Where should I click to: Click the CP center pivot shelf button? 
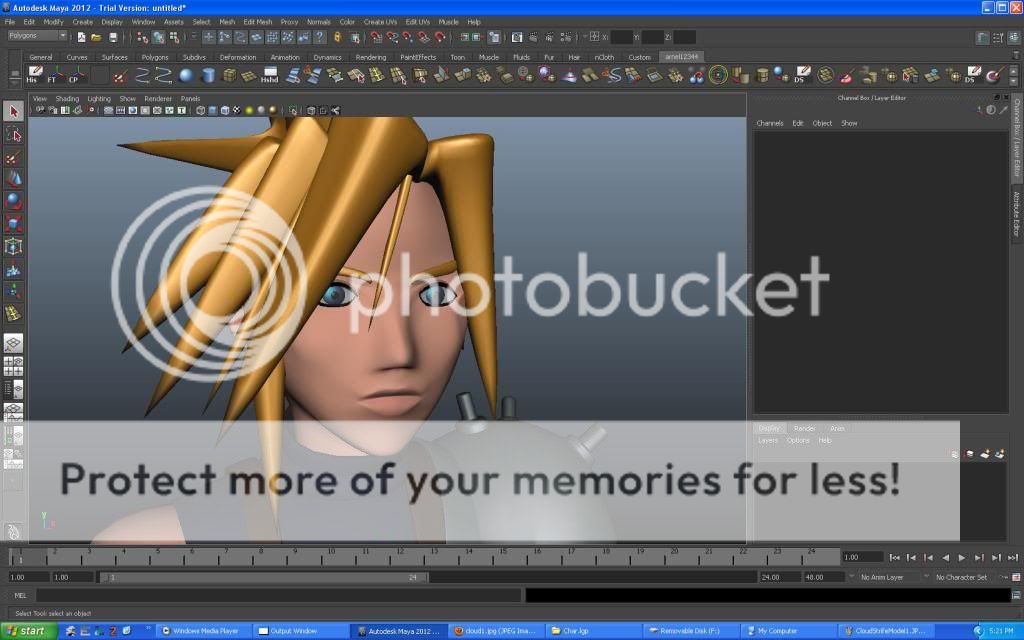coord(76,75)
